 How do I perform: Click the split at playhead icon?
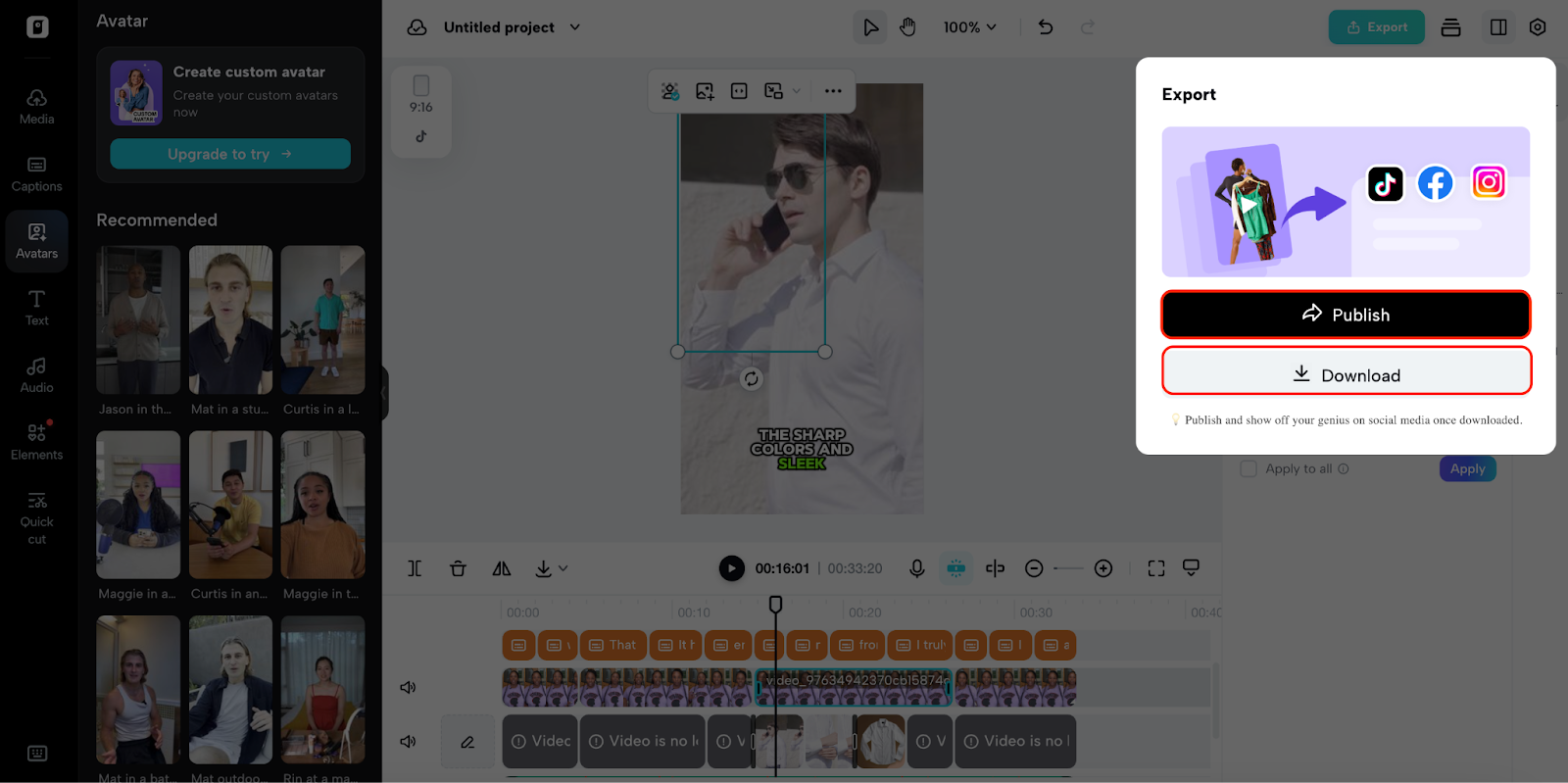996,568
